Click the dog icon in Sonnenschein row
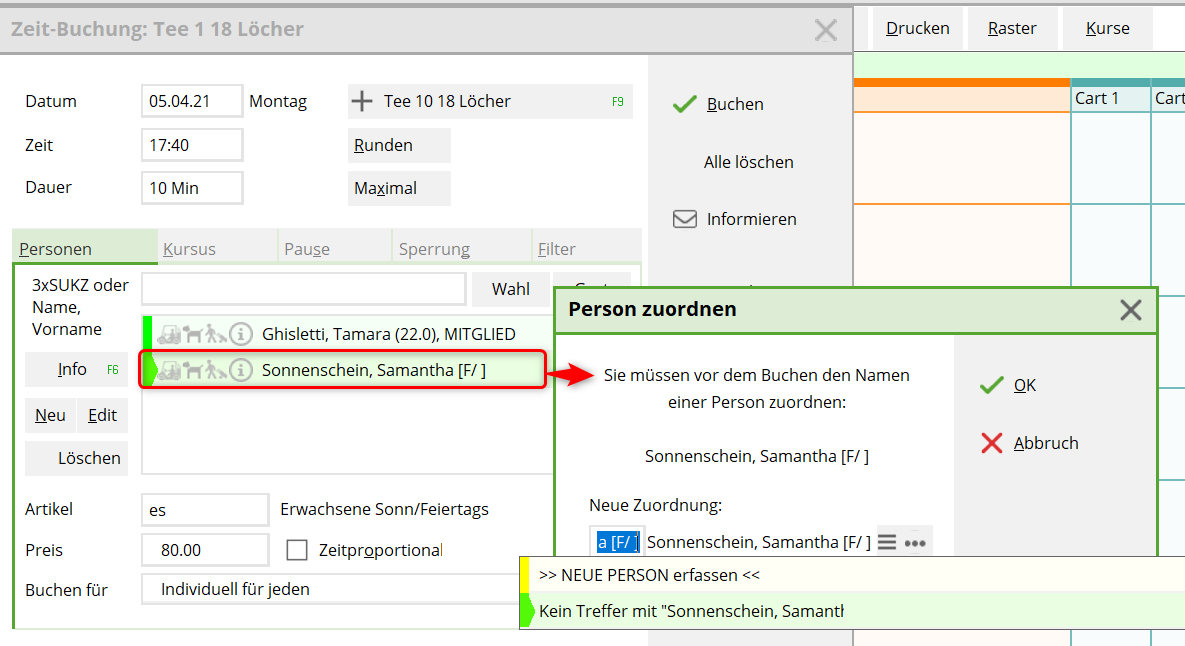 pos(193,369)
